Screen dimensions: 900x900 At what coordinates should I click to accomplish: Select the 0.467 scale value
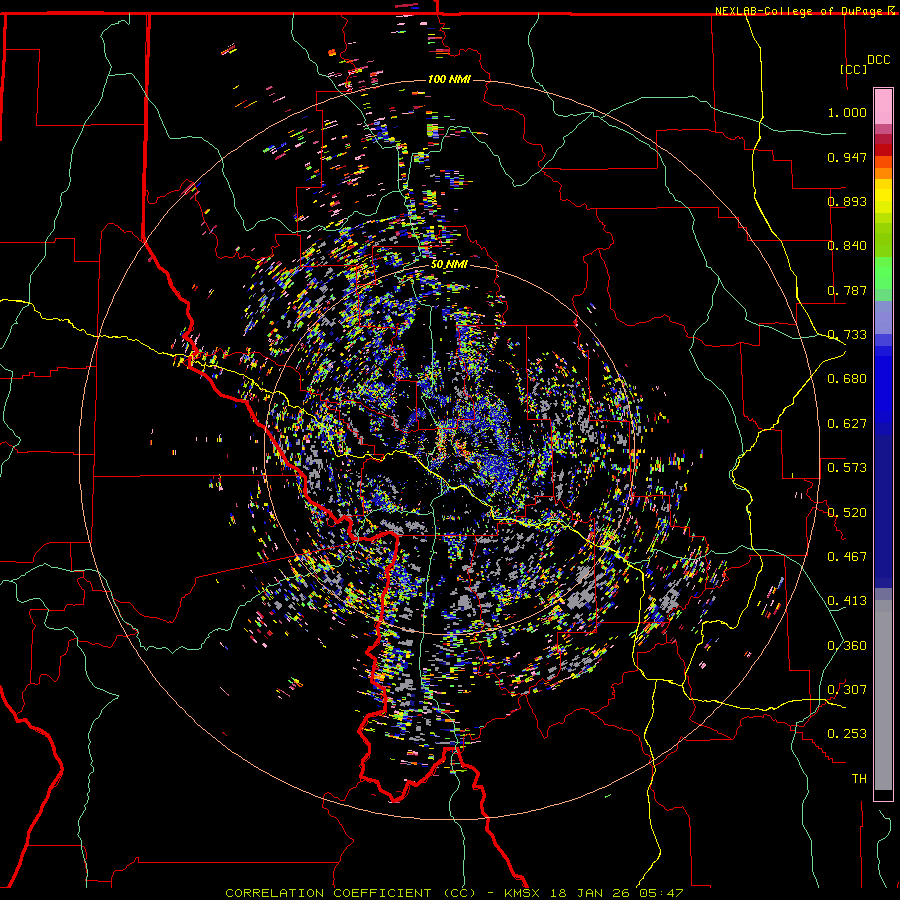(847, 557)
